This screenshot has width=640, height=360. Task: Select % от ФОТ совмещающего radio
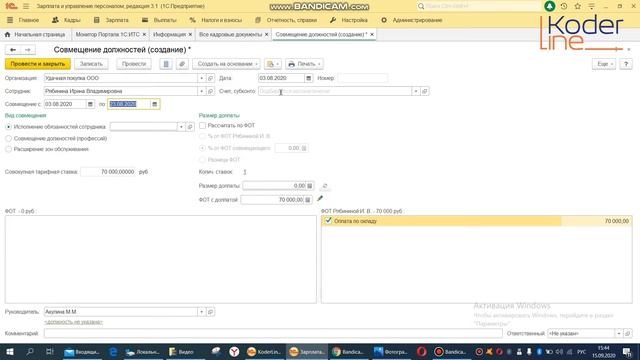tap(202, 148)
